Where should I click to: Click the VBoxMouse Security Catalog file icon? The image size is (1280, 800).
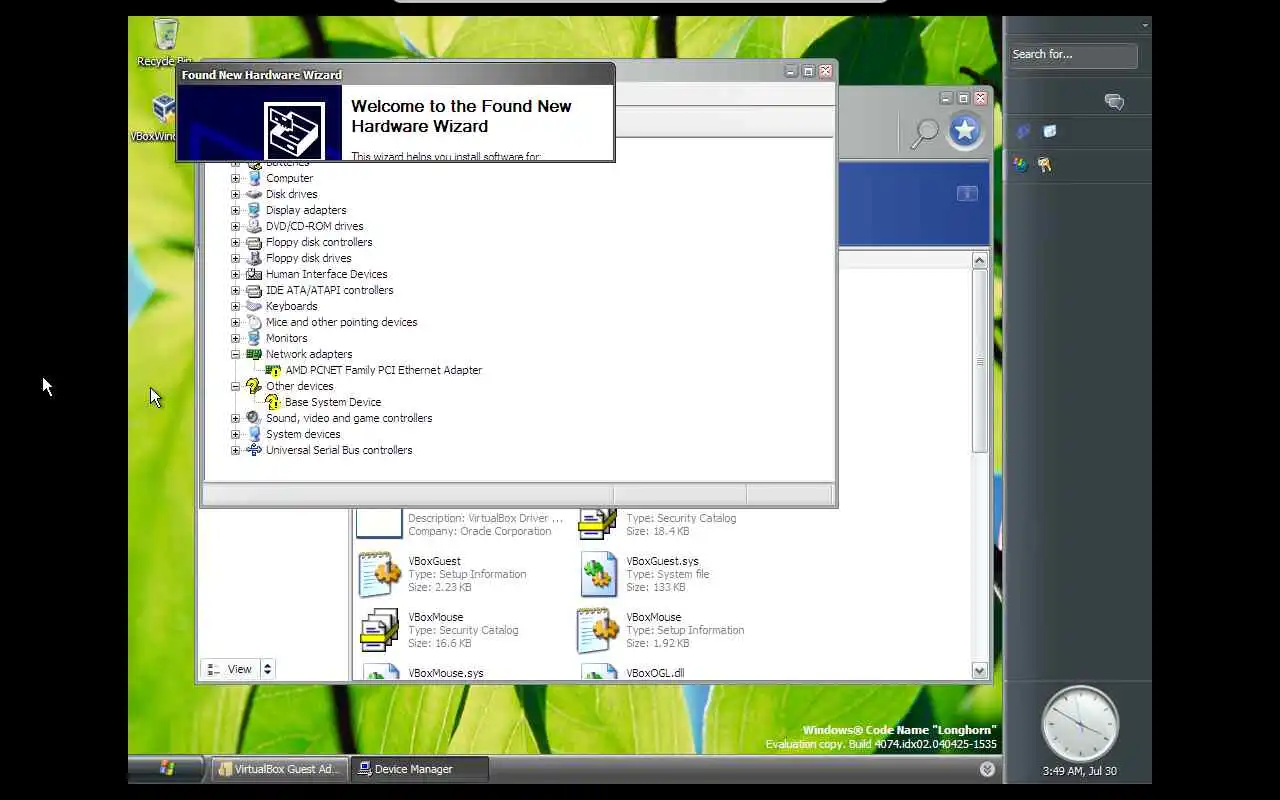[380, 630]
